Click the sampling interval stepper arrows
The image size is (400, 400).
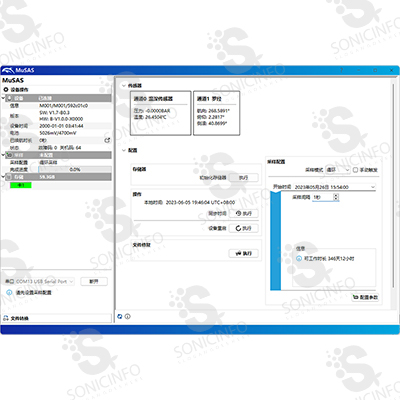click(x=336, y=197)
